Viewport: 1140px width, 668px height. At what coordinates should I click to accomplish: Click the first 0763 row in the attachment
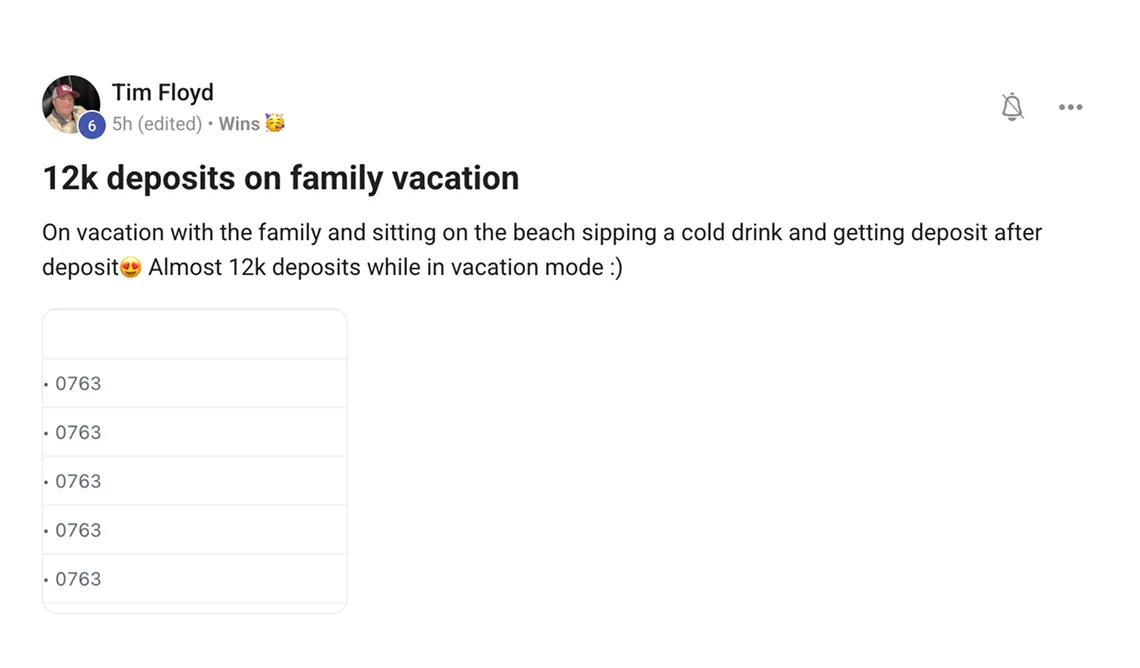[x=78, y=383]
